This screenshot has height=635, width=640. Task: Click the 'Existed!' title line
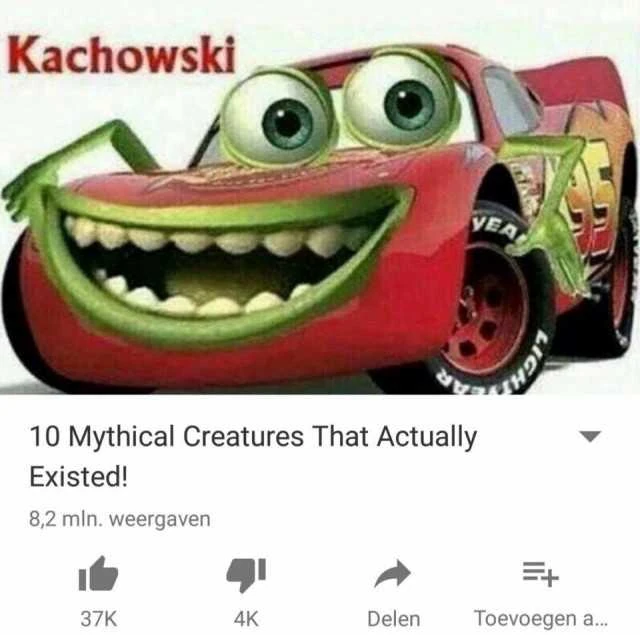[78, 476]
